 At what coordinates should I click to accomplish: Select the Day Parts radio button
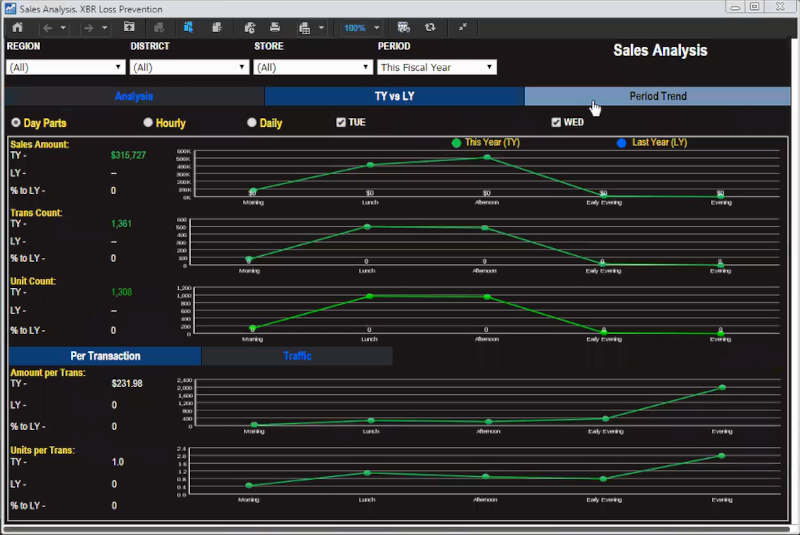click(16, 122)
